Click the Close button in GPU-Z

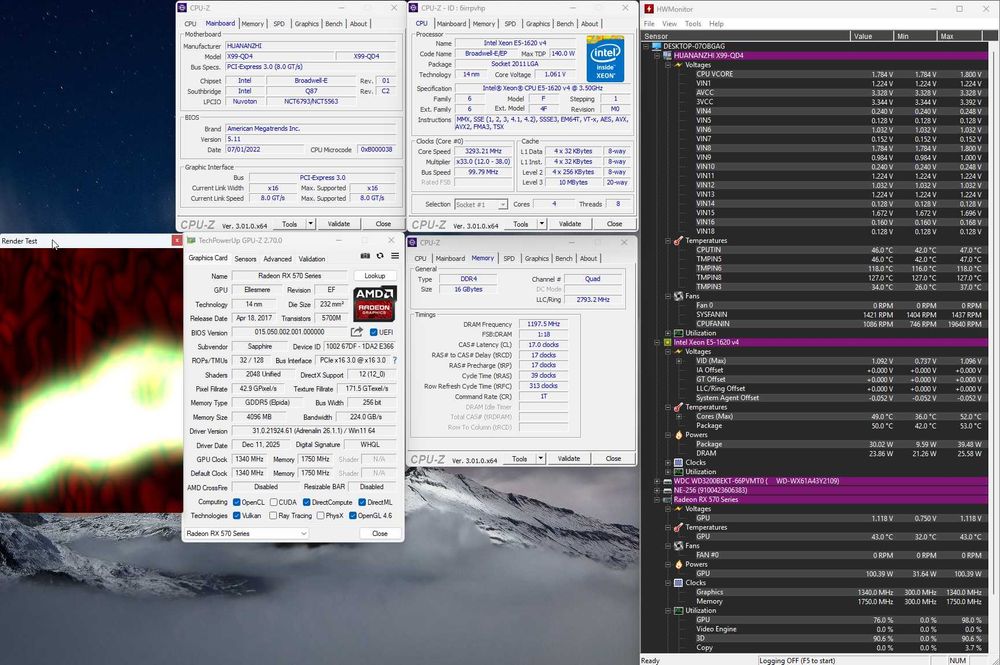coord(380,533)
